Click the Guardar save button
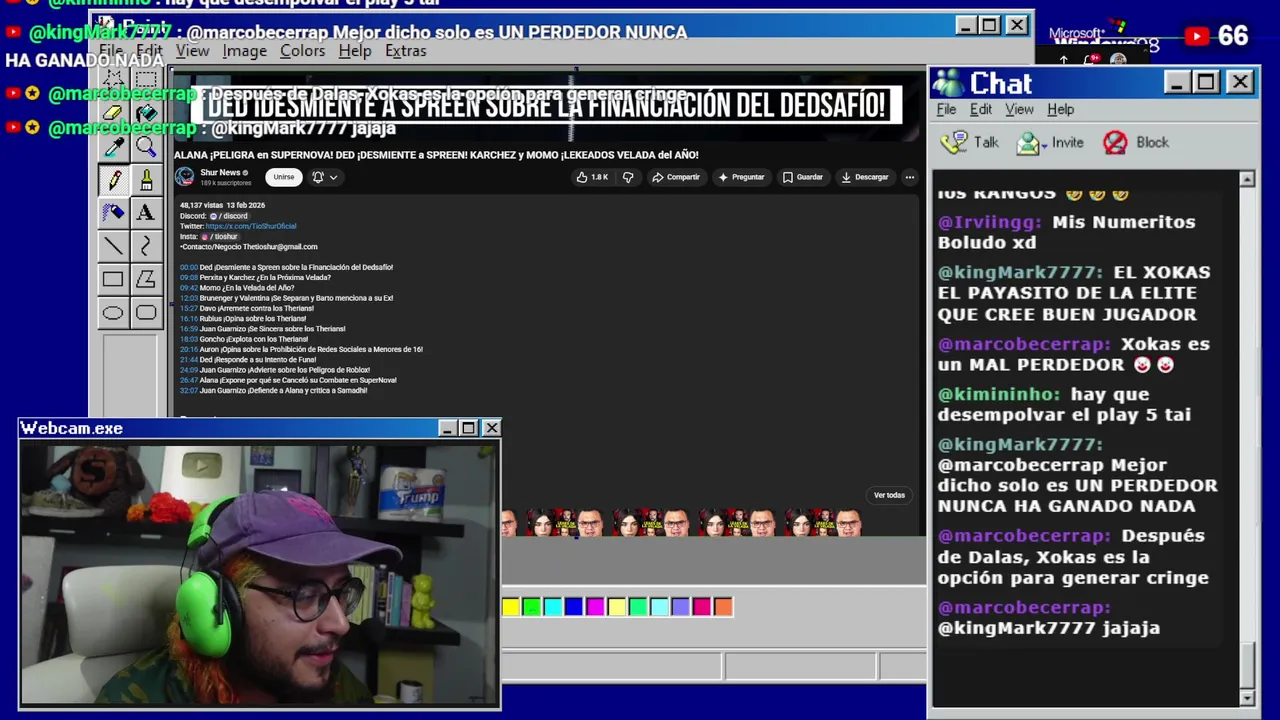 click(x=803, y=177)
